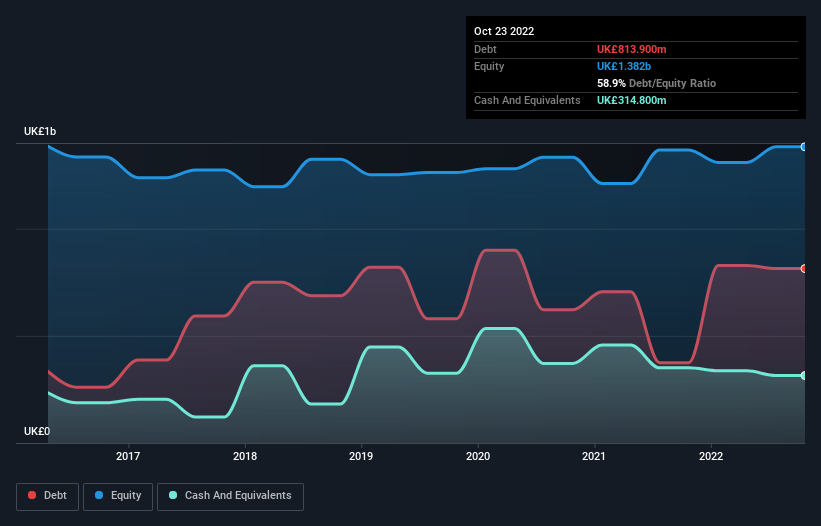
Task: Click the 2017 x-axis label
Action: pos(128,456)
